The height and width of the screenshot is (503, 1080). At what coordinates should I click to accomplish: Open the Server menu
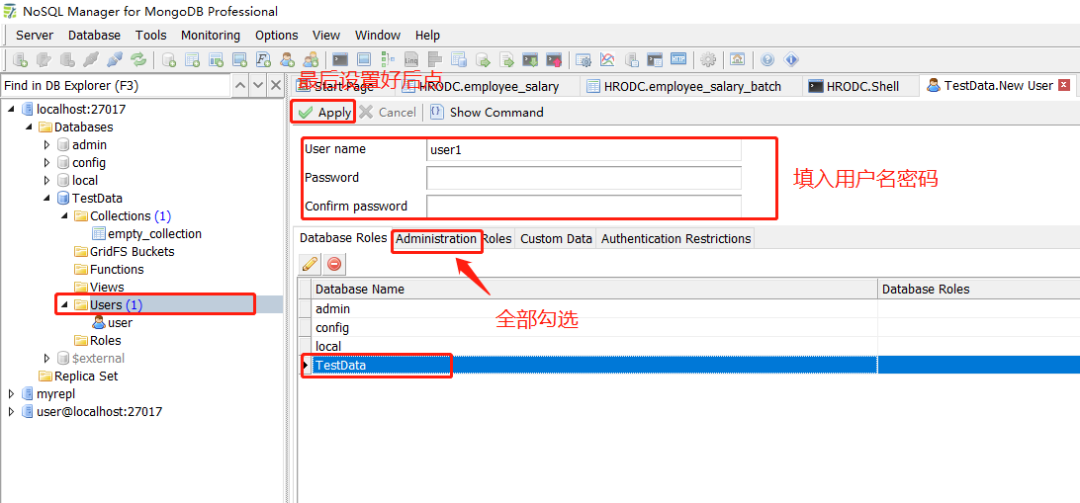point(34,35)
